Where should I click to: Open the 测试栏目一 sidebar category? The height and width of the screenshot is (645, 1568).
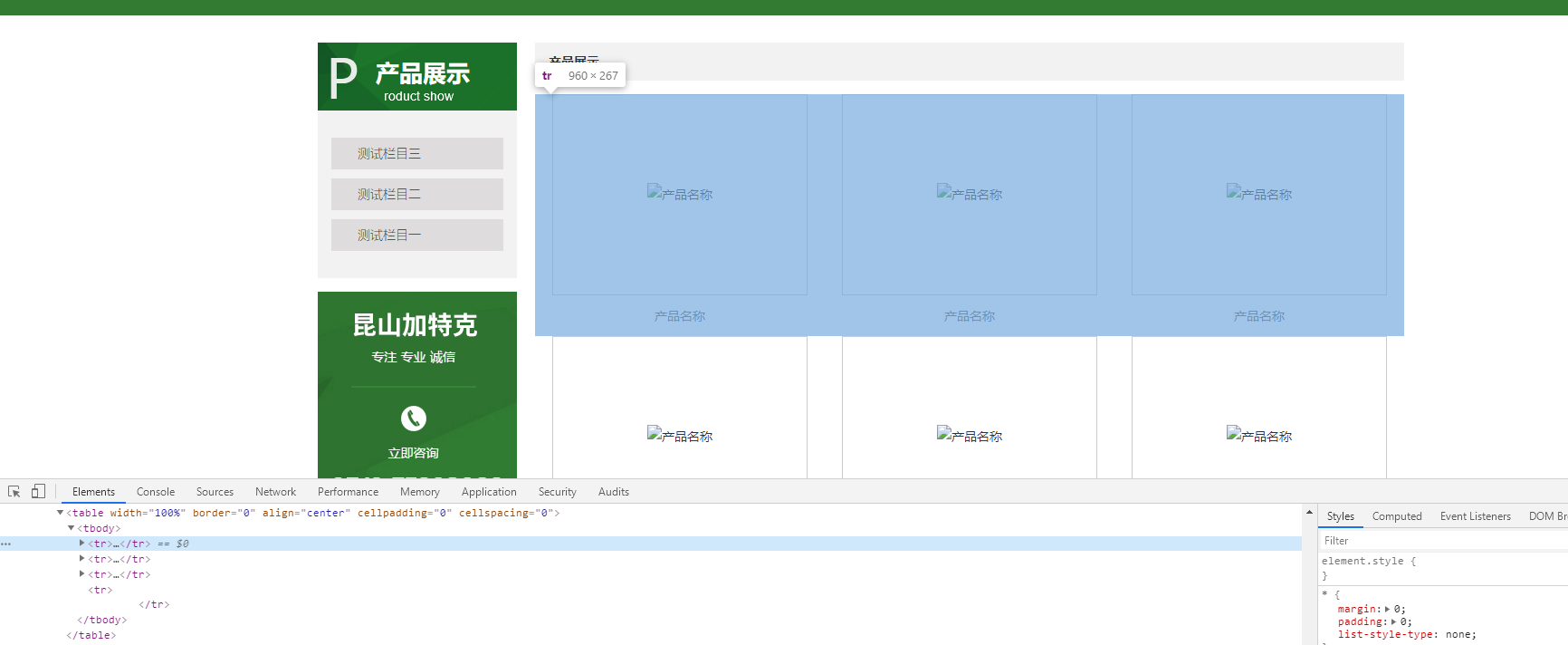[417, 236]
